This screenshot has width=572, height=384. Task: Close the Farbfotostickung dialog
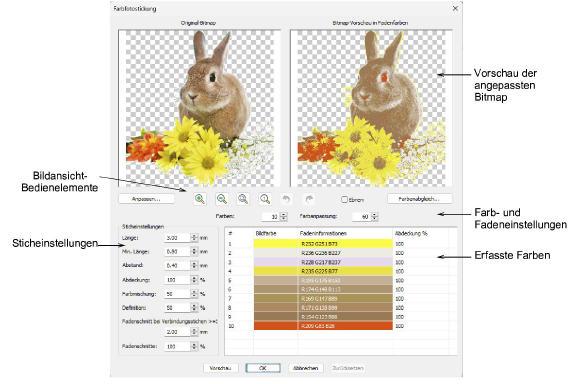pyautogui.click(x=455, y=8)
